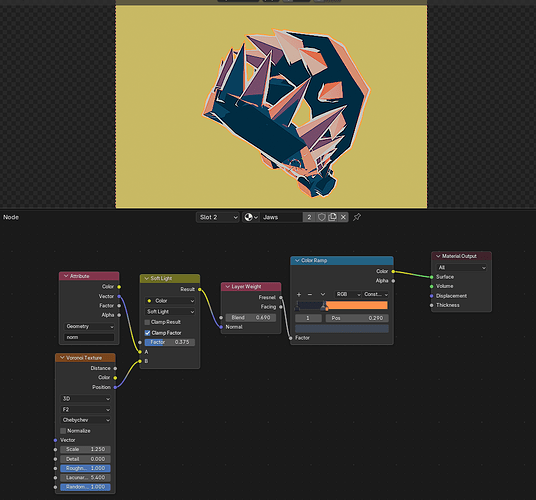Collapse the Attribute node
Screen dimensions: 536x500
point(66,276)
